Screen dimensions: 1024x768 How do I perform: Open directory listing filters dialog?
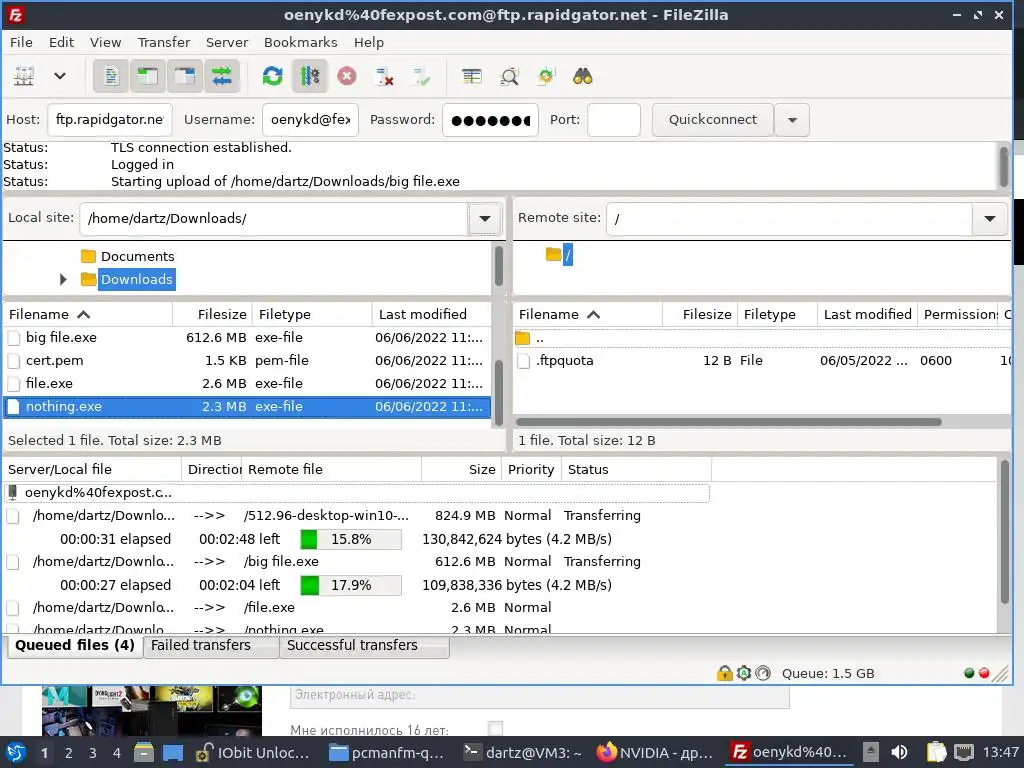[472, 76]
